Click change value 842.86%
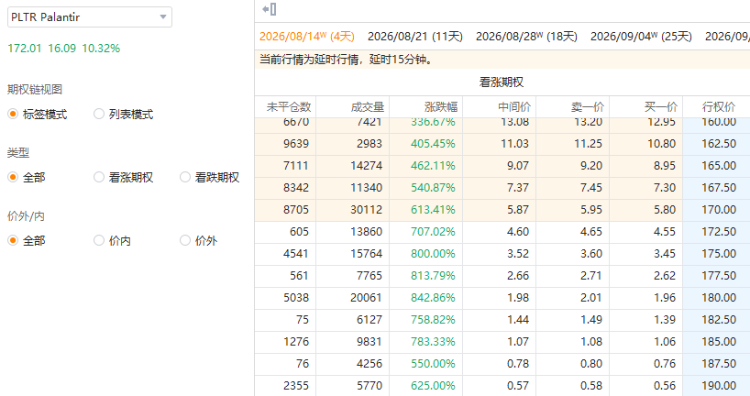 click(433, 297)
